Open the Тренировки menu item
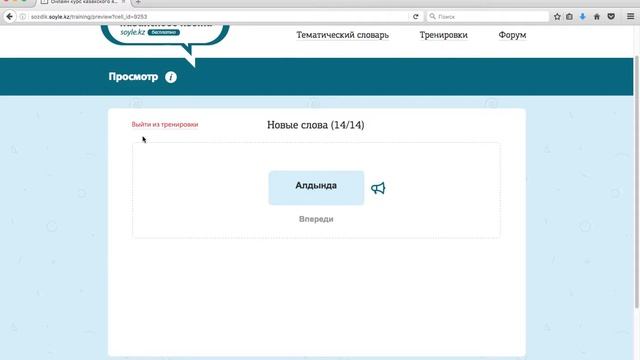Screen dimensions: 640x360 444,35
